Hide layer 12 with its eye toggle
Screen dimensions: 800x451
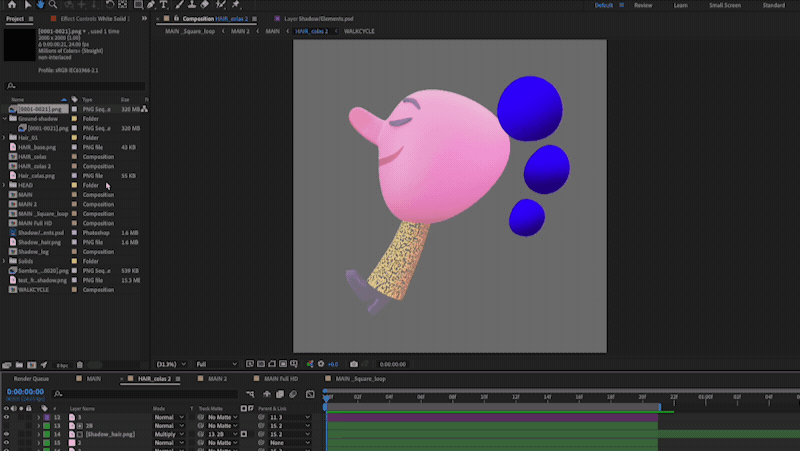click(x=6, y=417)
